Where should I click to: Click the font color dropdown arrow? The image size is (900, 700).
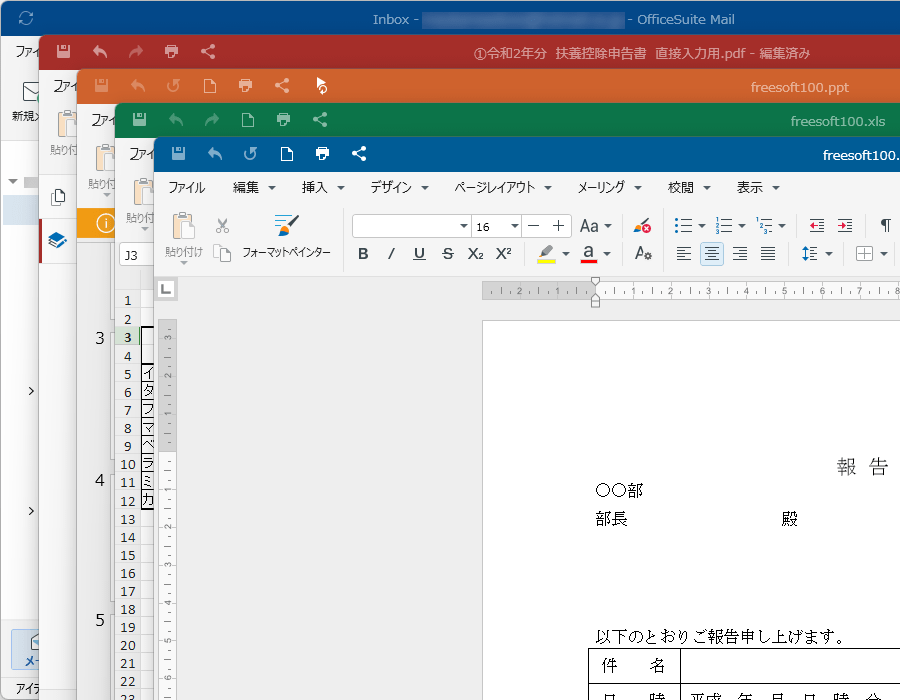tap(607, 254)
